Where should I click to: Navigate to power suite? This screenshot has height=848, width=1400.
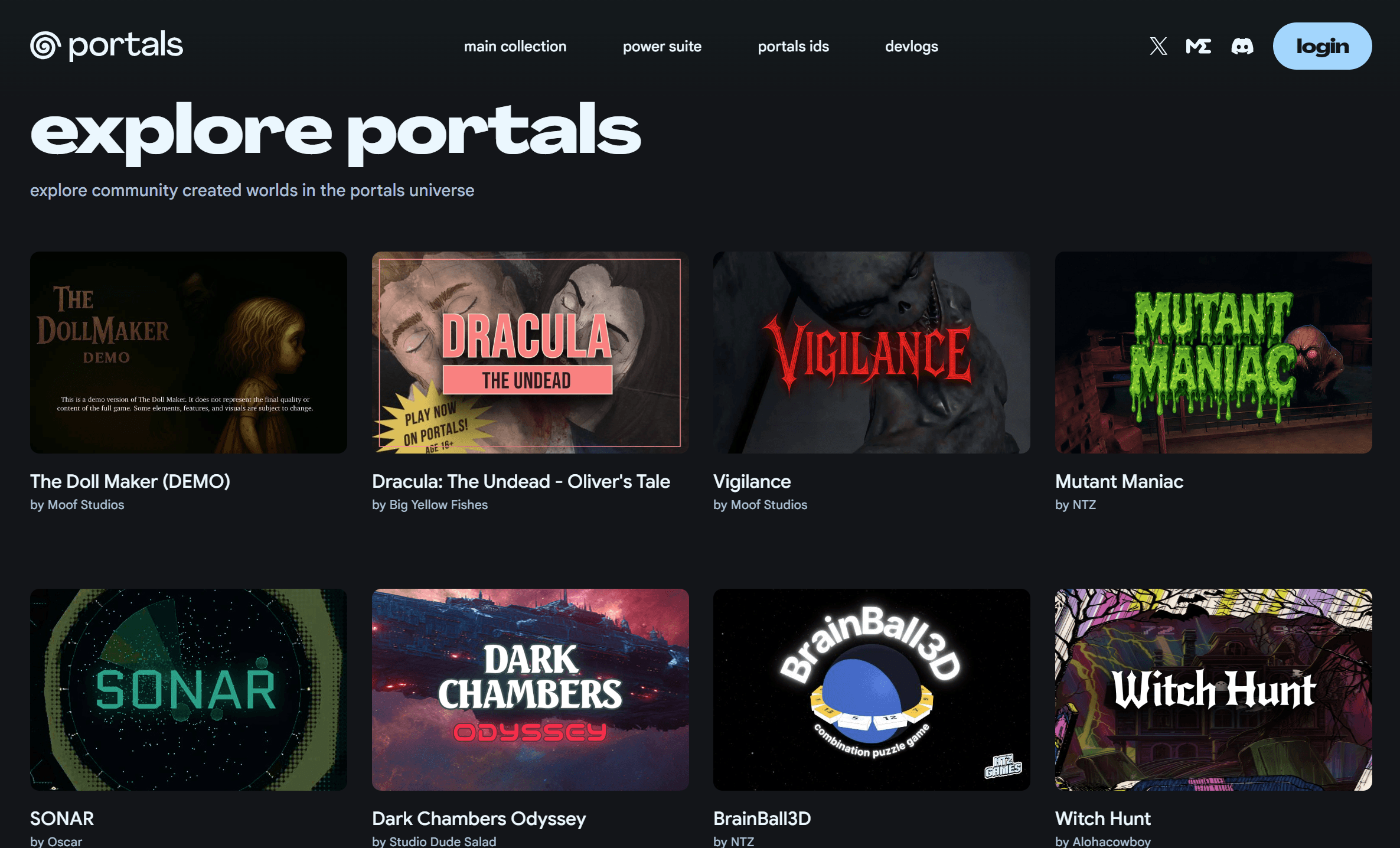(x=662, y=46)
